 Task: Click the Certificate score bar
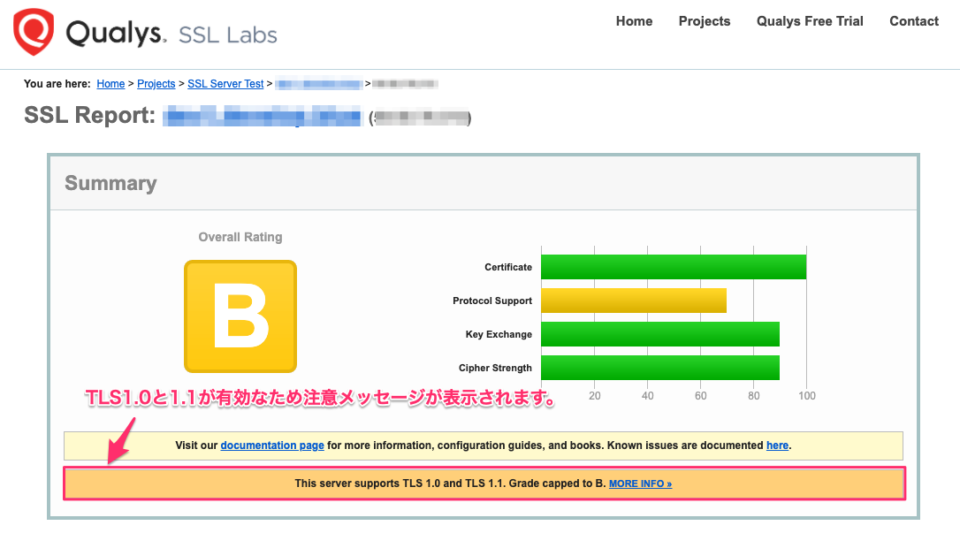click(673, 267)
